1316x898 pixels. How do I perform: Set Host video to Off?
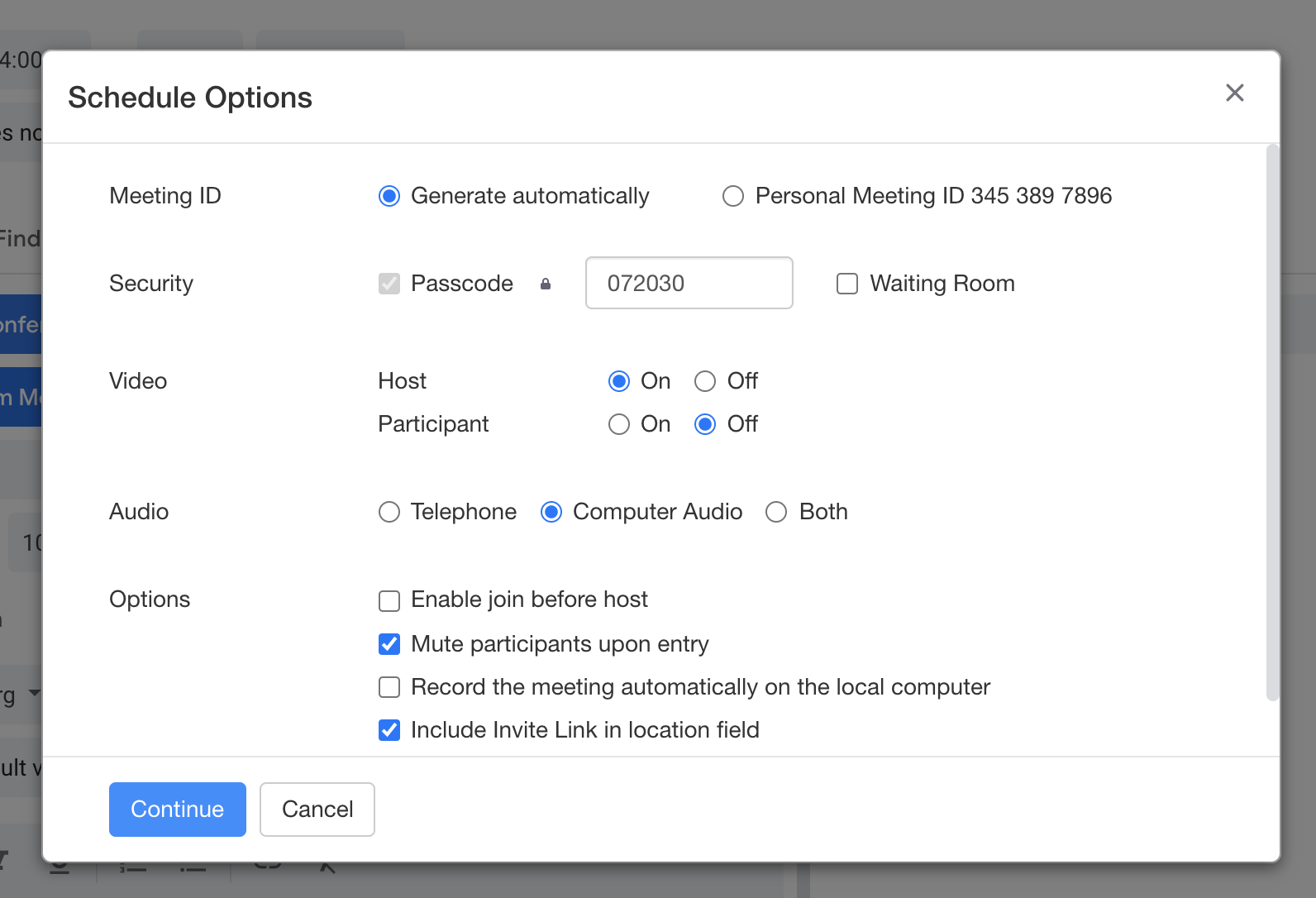[705, 381]
